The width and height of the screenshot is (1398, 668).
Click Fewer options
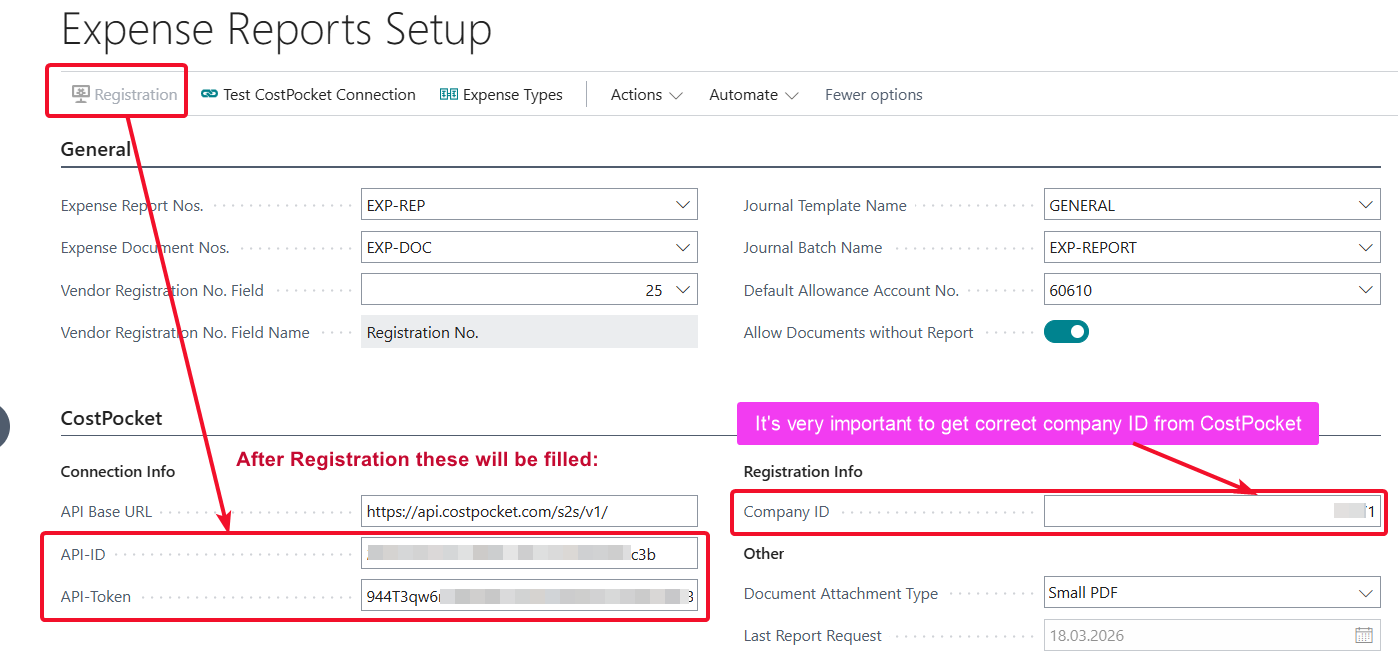tap(873, 94)
